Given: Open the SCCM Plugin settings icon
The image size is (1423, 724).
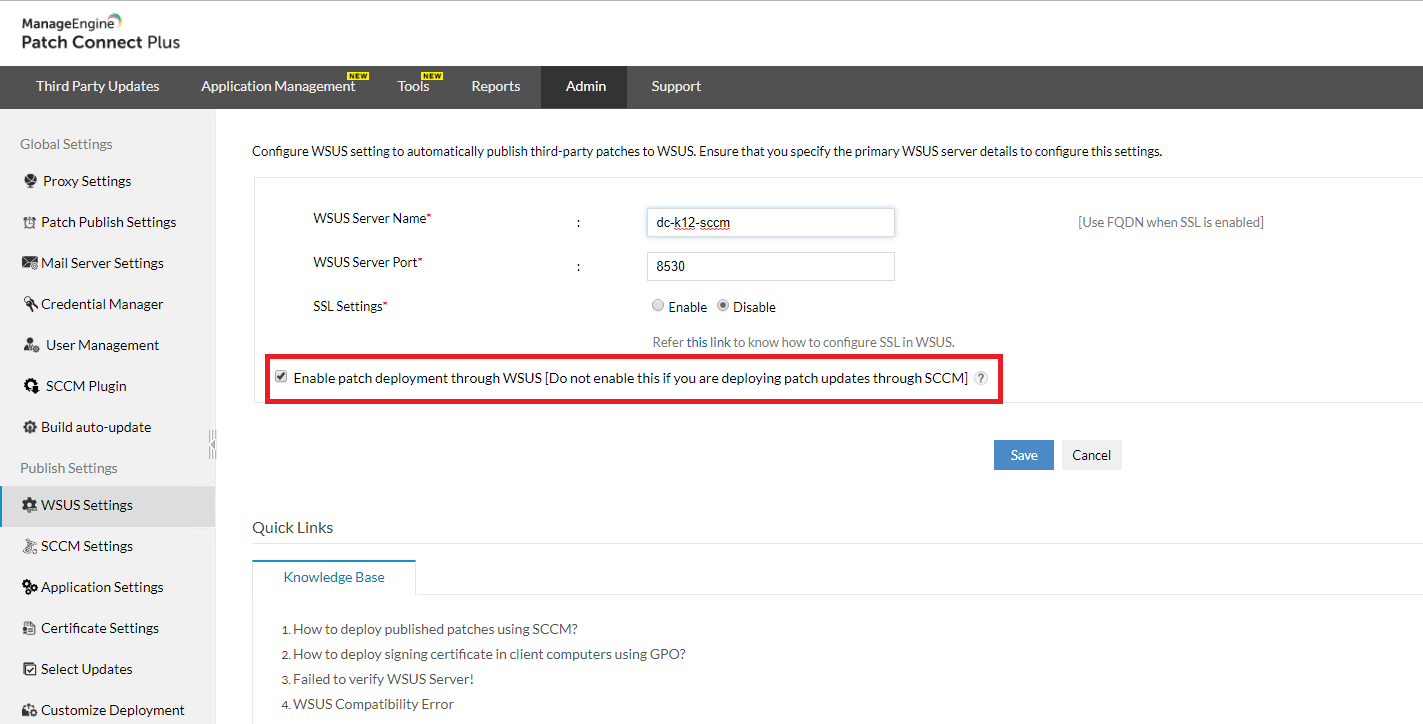Looking at the screenshot, I should 29,385.
